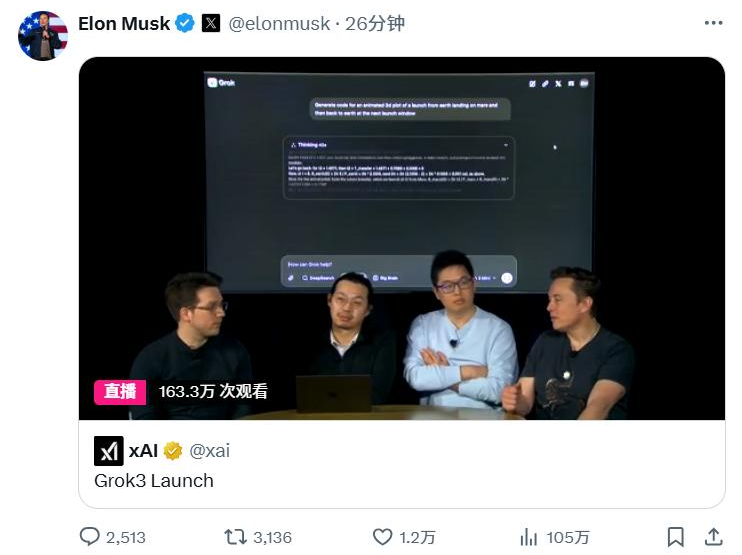Open the @xai handle link
The height and width of the screenshot is (555, 742).
coord(210,451)
